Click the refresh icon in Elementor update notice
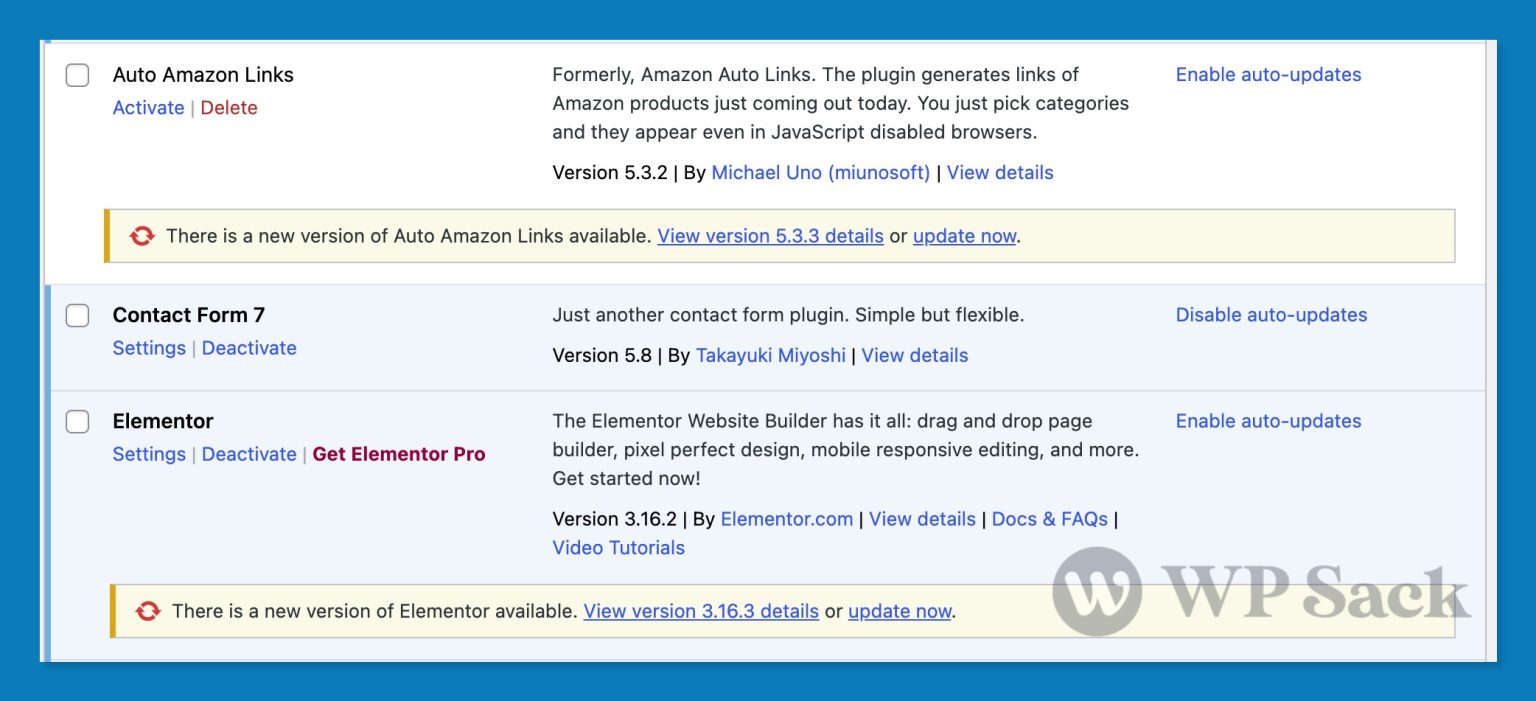 (x=148, y=611)
